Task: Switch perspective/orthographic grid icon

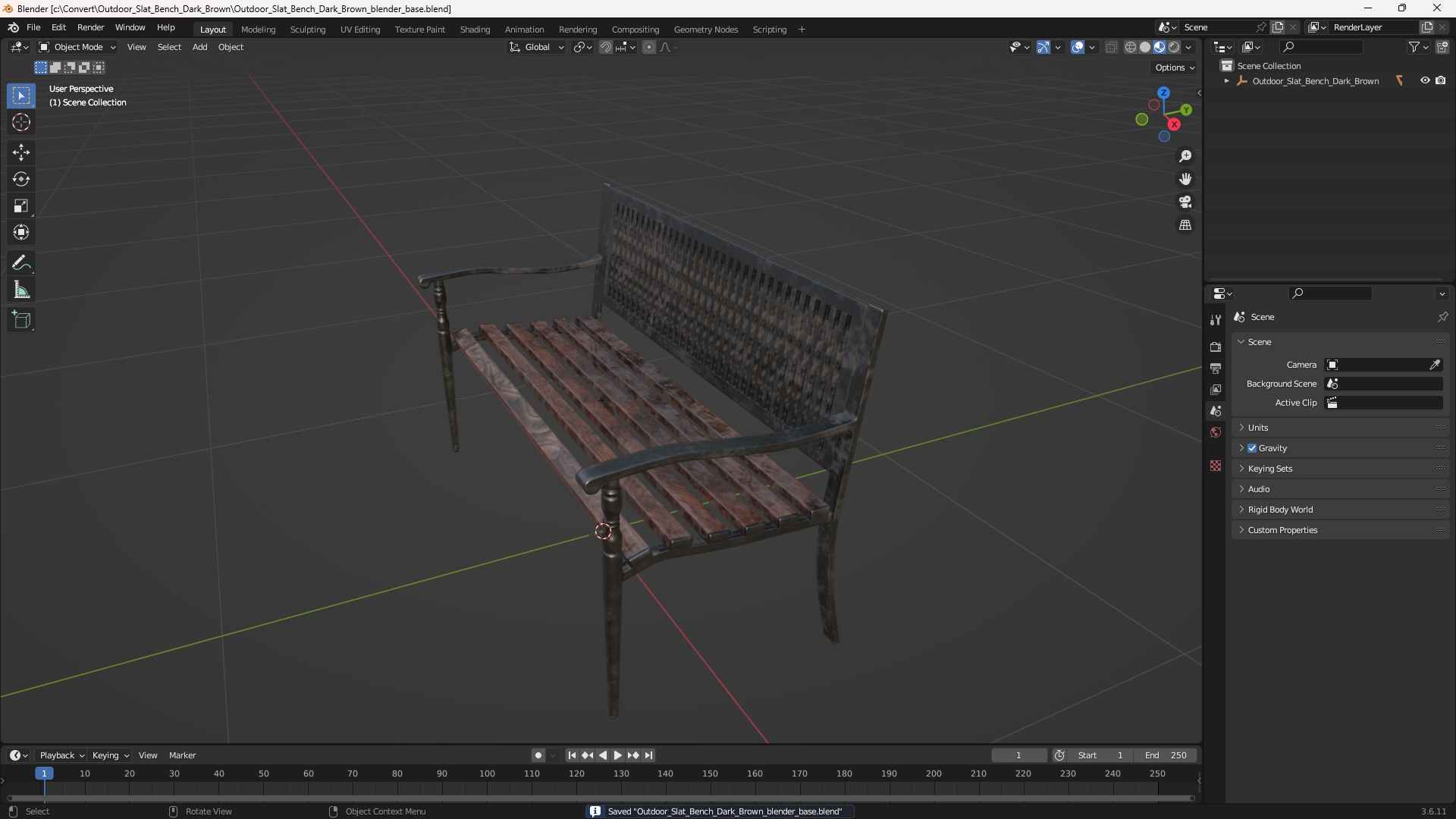Action: pyautogui.click(x=1185, y=225)
